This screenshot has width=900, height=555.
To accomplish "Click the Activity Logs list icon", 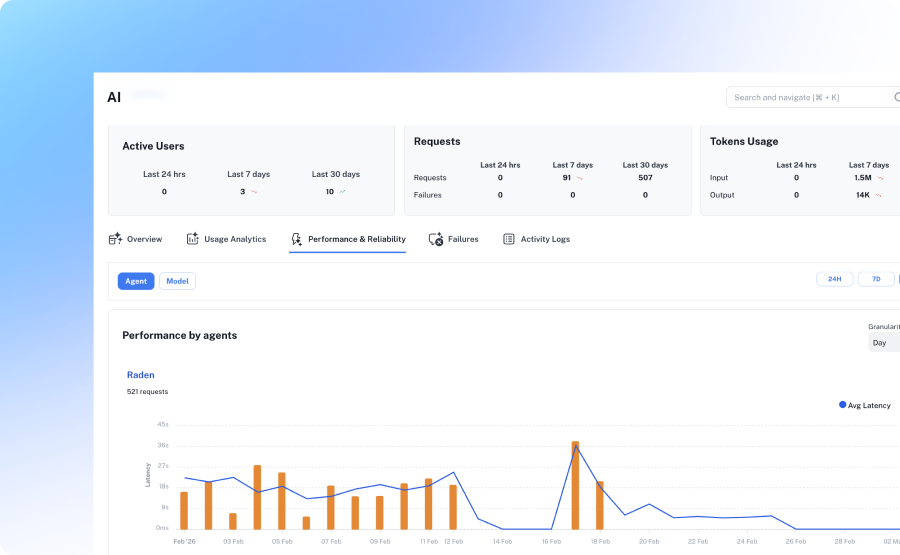I will [509, 239].
